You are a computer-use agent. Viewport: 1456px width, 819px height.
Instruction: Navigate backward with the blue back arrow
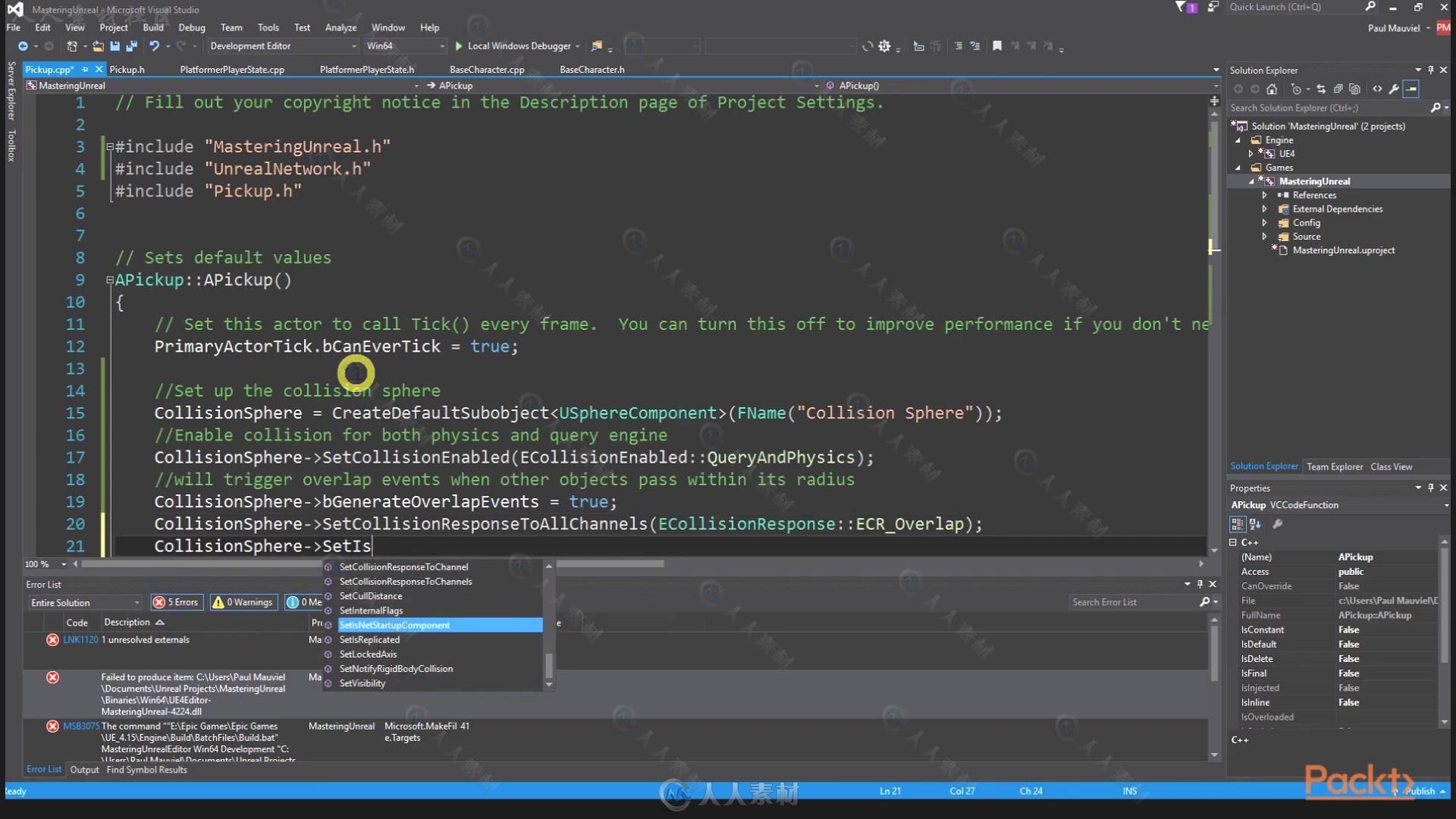click(23, 46)
